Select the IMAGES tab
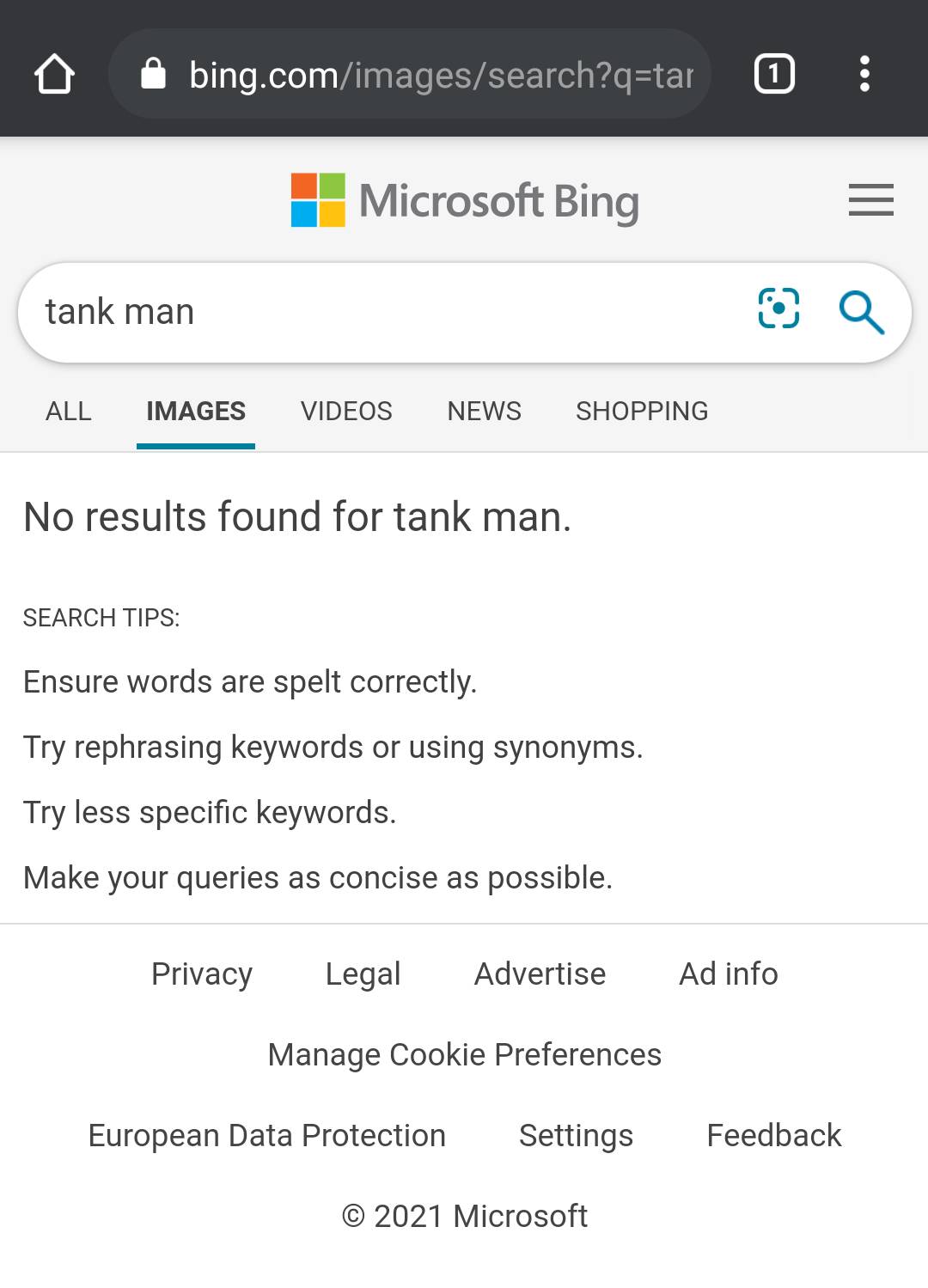Viewport: 928px width, 1288px height. [196, 412]
